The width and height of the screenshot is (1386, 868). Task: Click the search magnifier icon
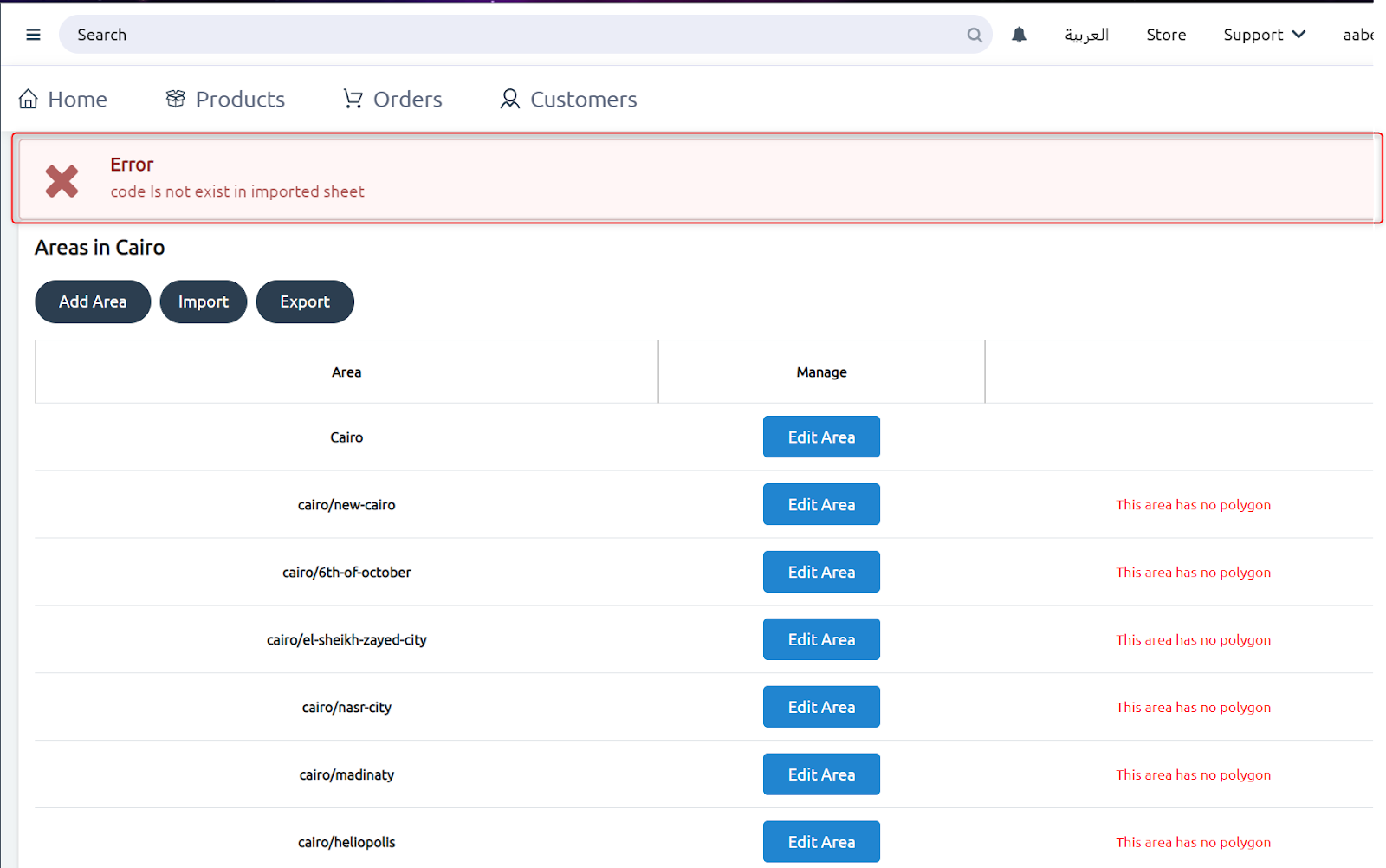tap(975, 35)
